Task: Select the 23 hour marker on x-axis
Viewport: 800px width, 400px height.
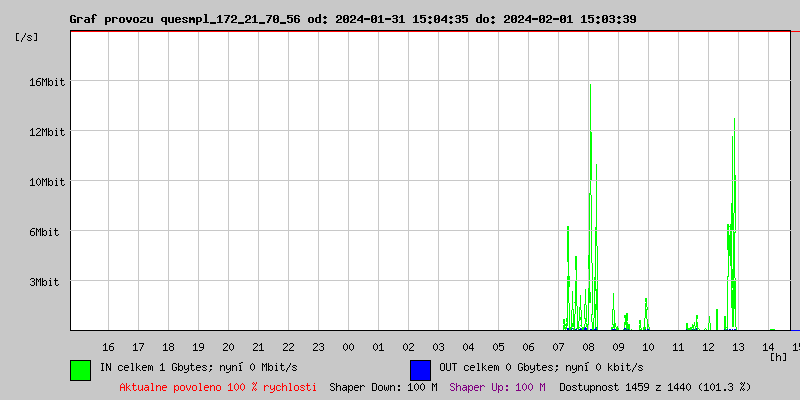Action: pyautogui.click(x=318, y=347)
